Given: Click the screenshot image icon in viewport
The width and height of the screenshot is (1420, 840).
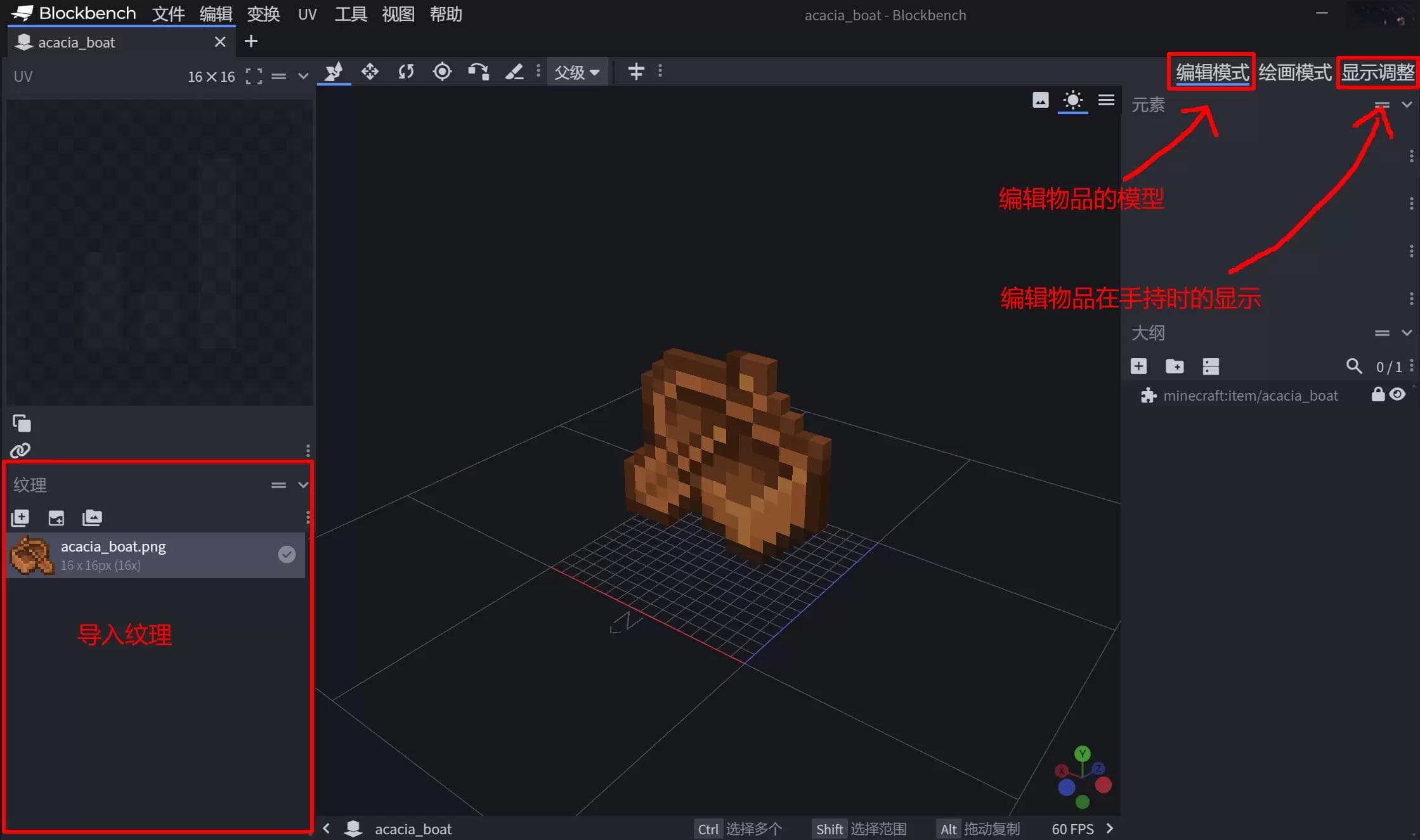Looking at the screenshot, I should click(x=1041, y=100).
